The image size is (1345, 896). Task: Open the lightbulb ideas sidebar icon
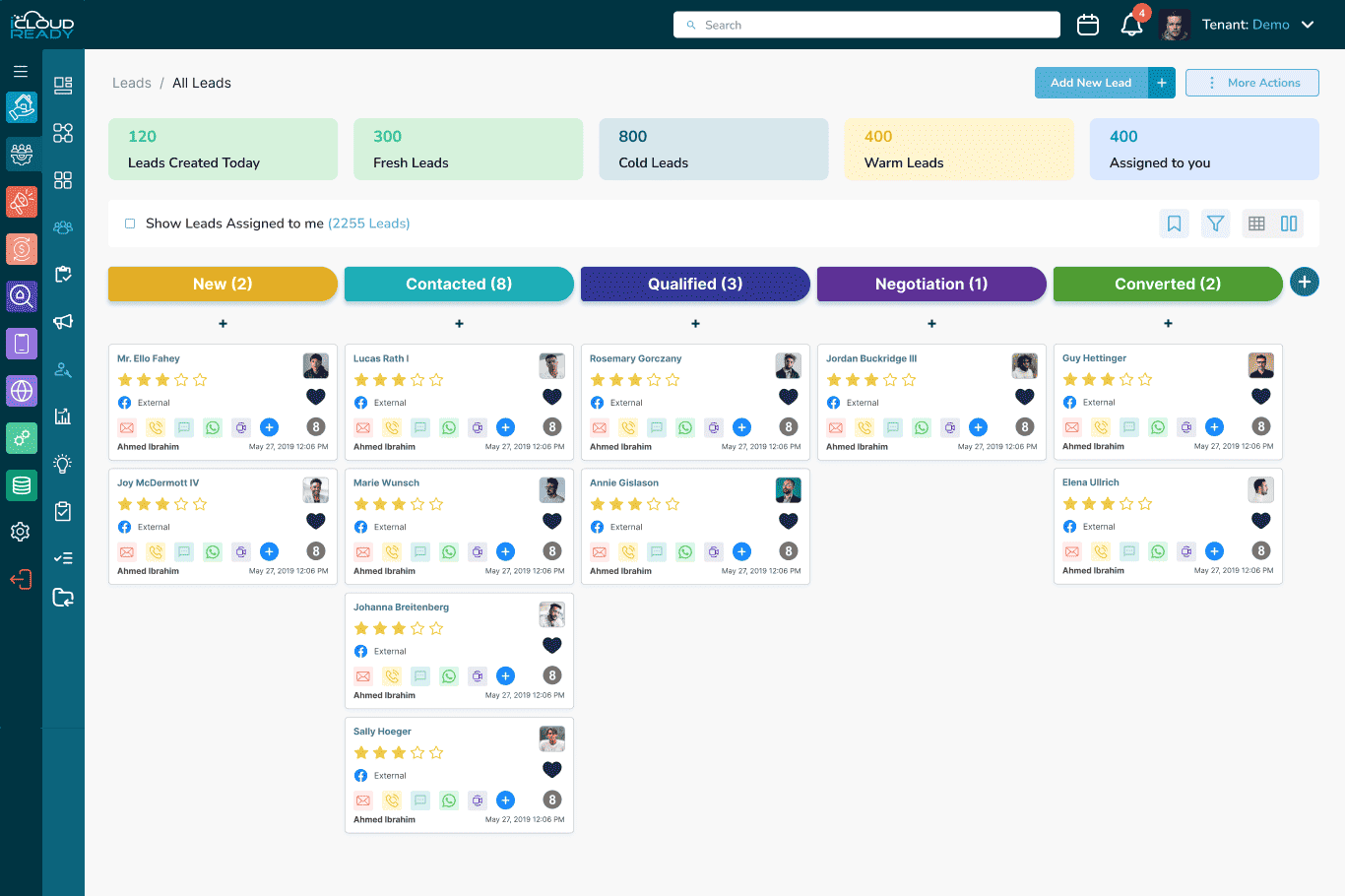pyautogui.click(x=63, y=464)
